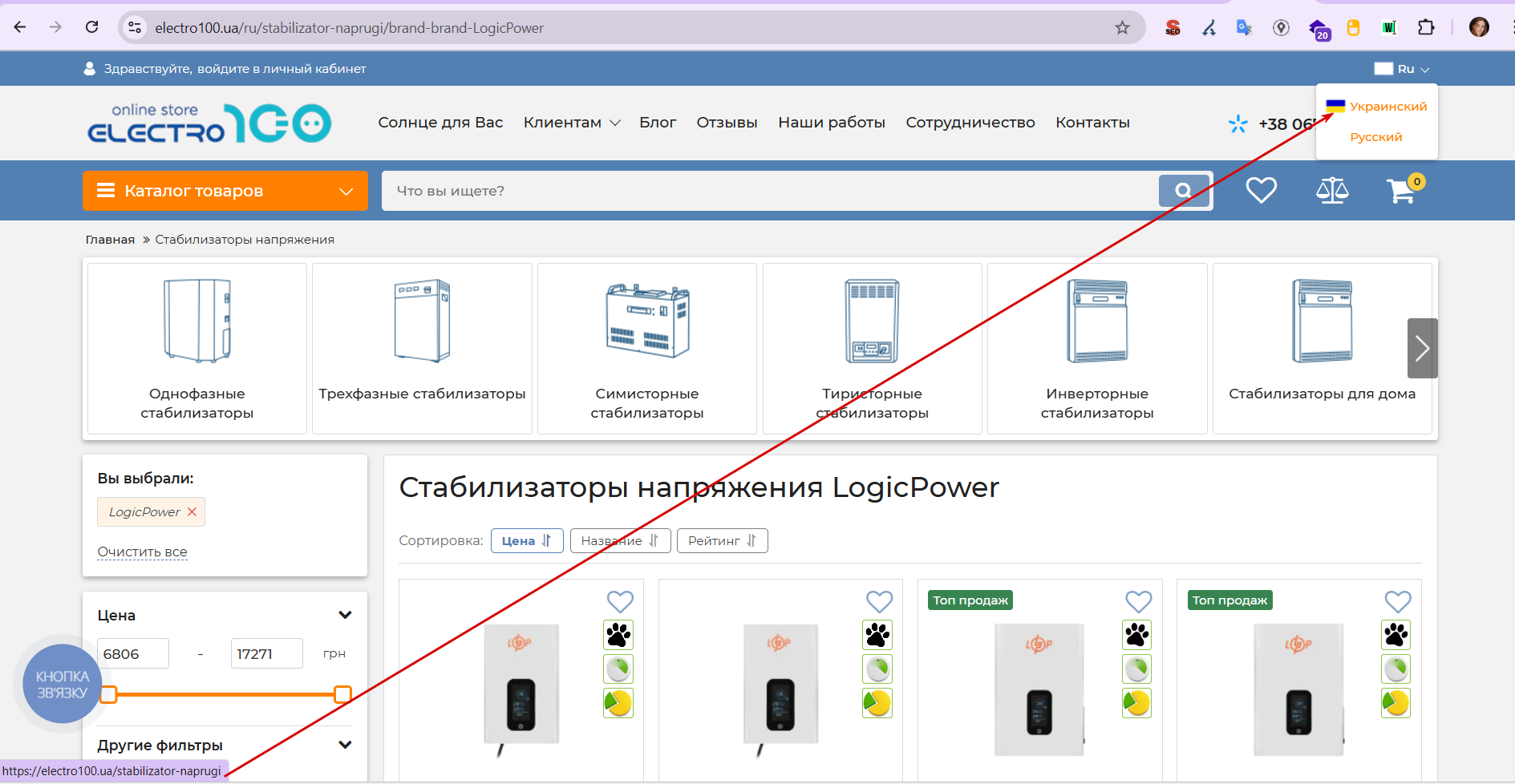Image resolution: width=1515 pixels, height=784 pixels.
Task: Click the Electro100 store logo
Action: (209, 123)
